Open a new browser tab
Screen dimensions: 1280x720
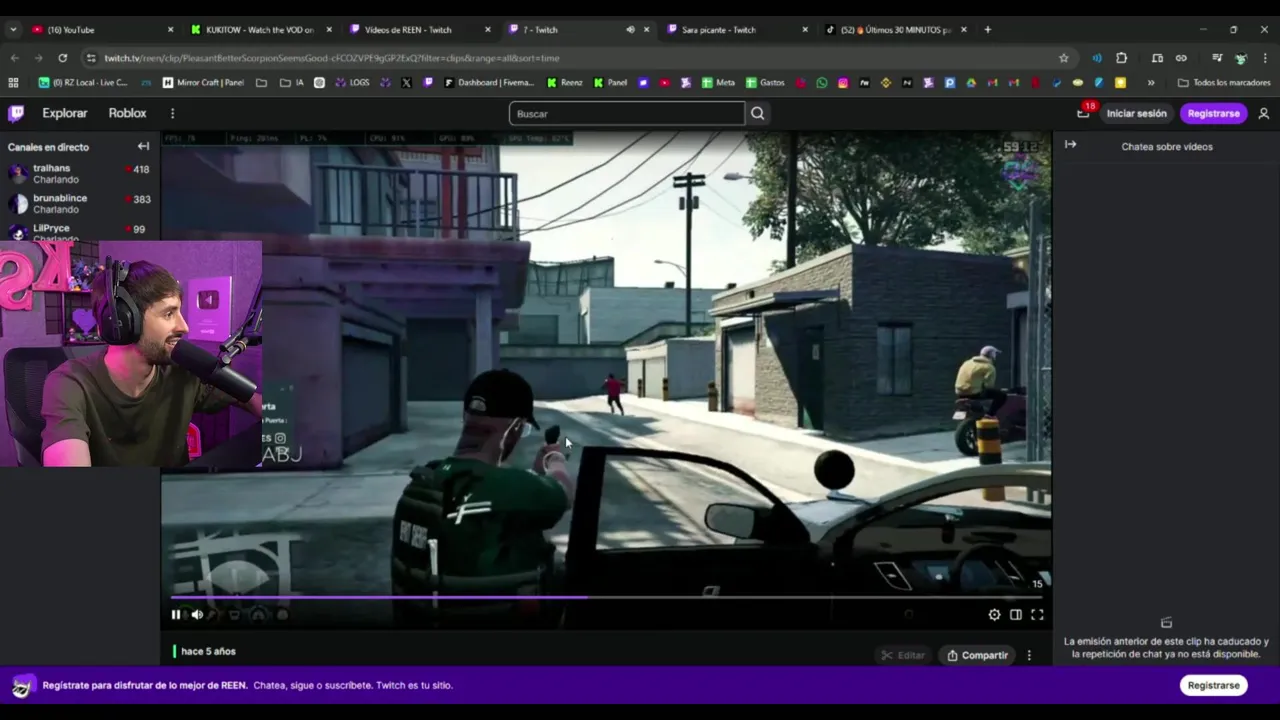[x=988, y=30]
